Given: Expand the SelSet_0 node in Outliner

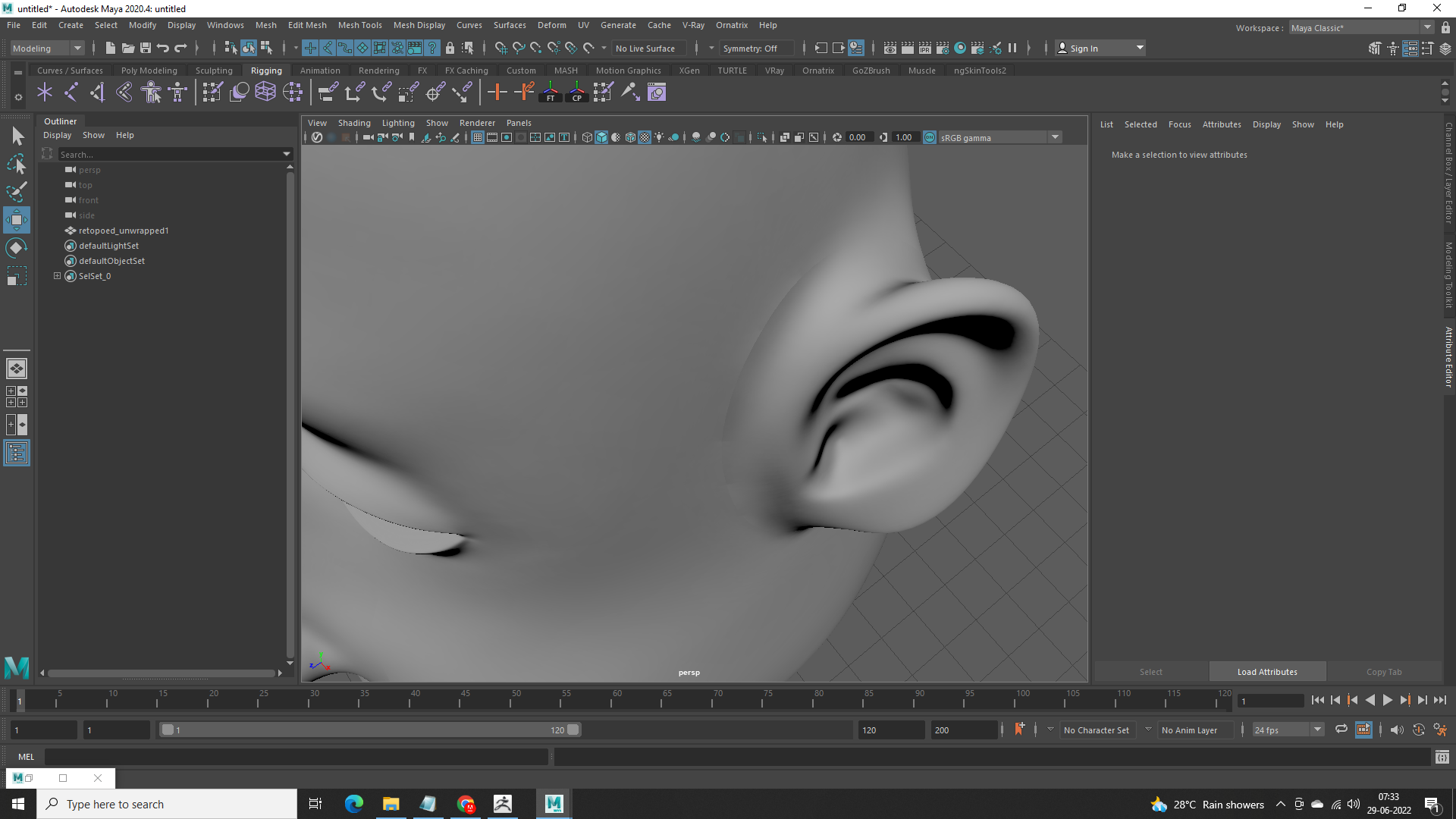Looking at the screenshot, I should pos(57,276).
